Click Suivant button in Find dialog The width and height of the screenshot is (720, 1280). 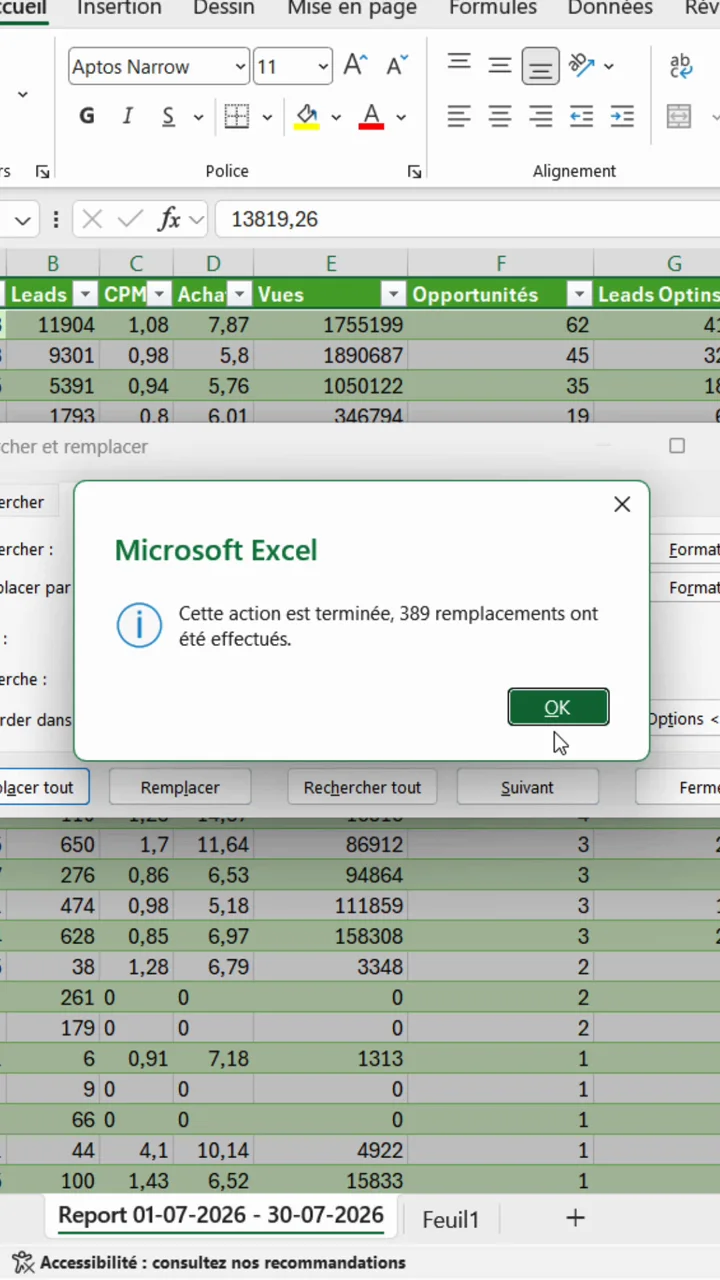527,787
